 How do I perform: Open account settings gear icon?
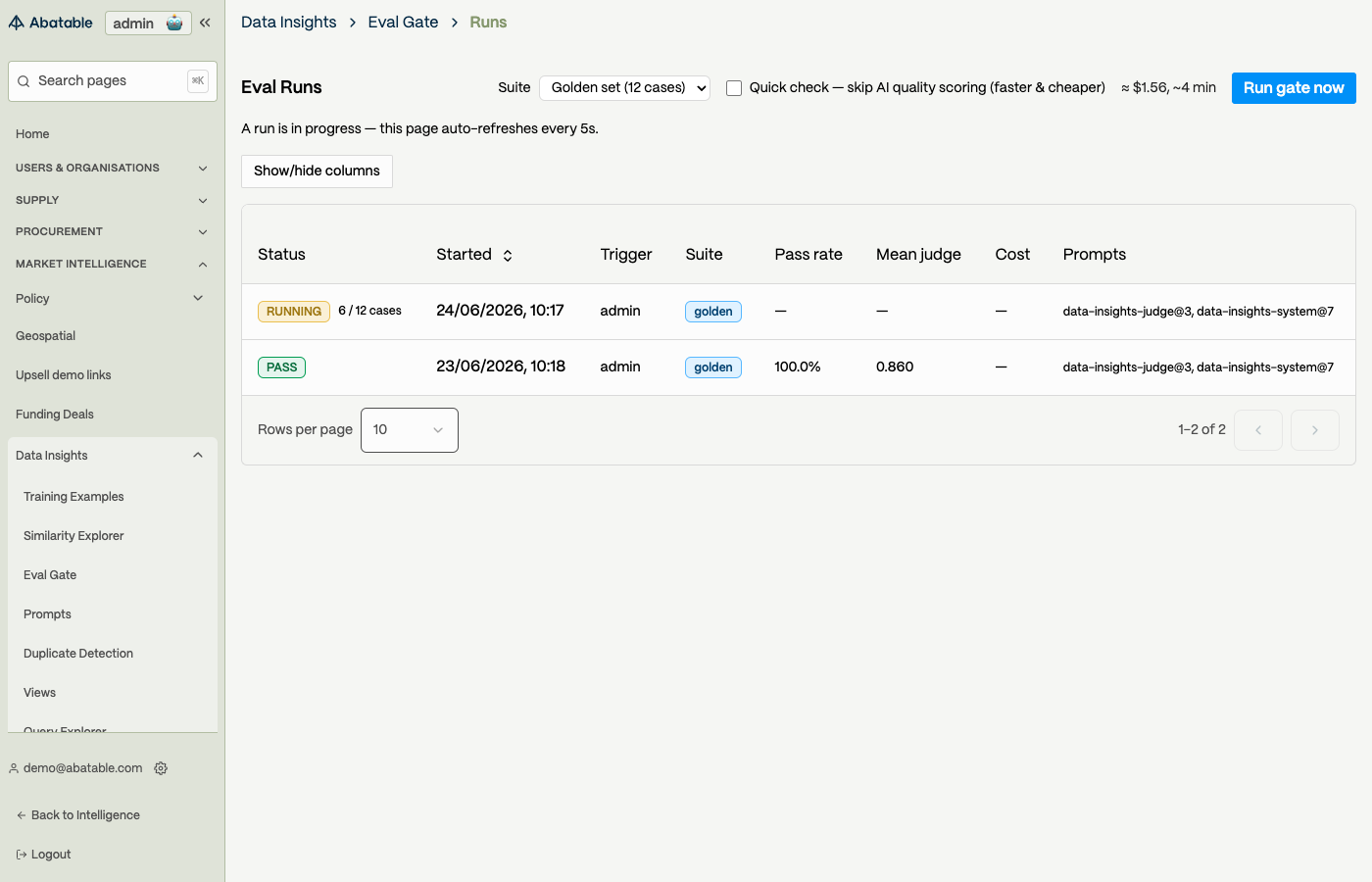[161, 768]
